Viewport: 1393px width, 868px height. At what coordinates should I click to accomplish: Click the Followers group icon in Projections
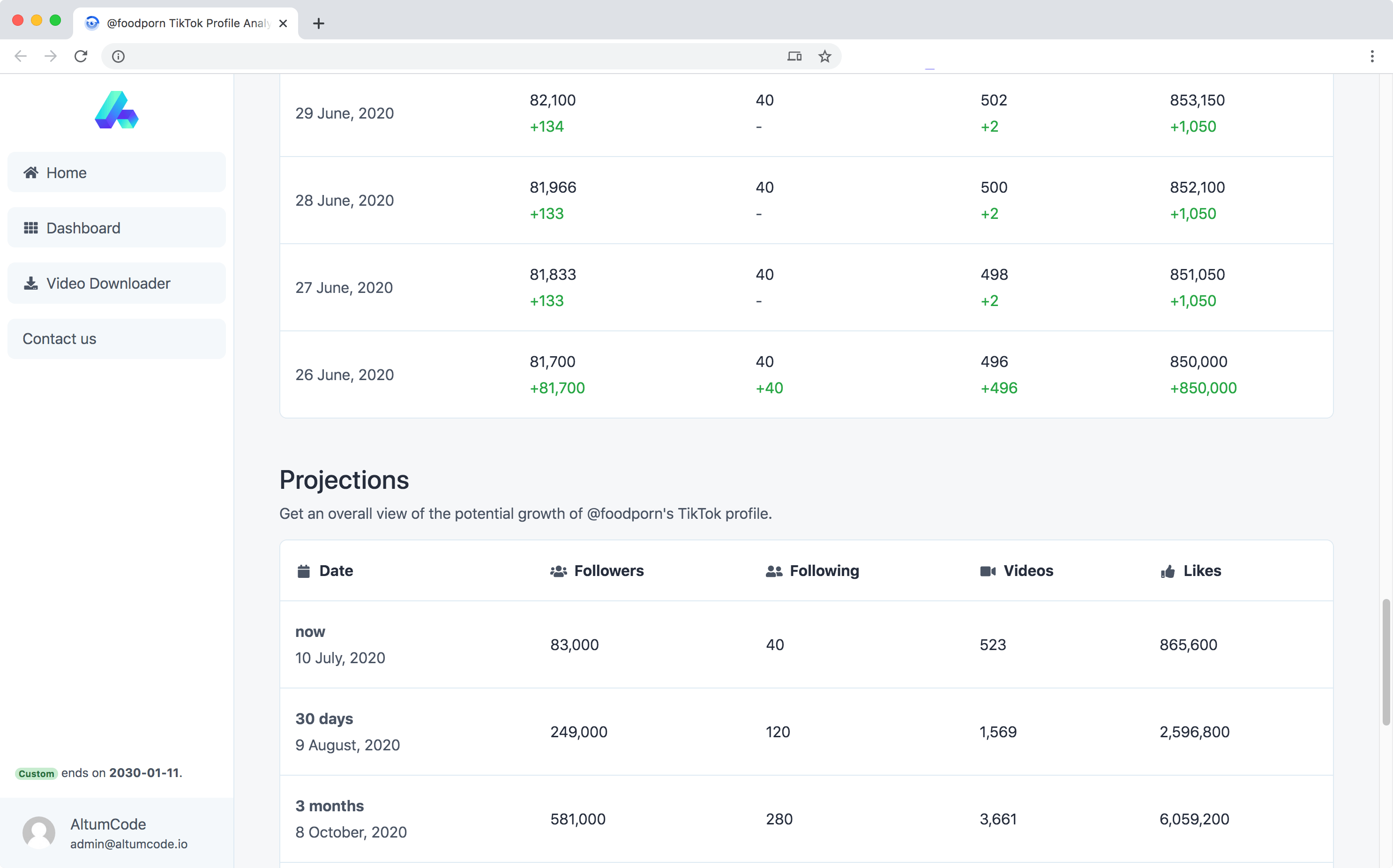point(558,571)
